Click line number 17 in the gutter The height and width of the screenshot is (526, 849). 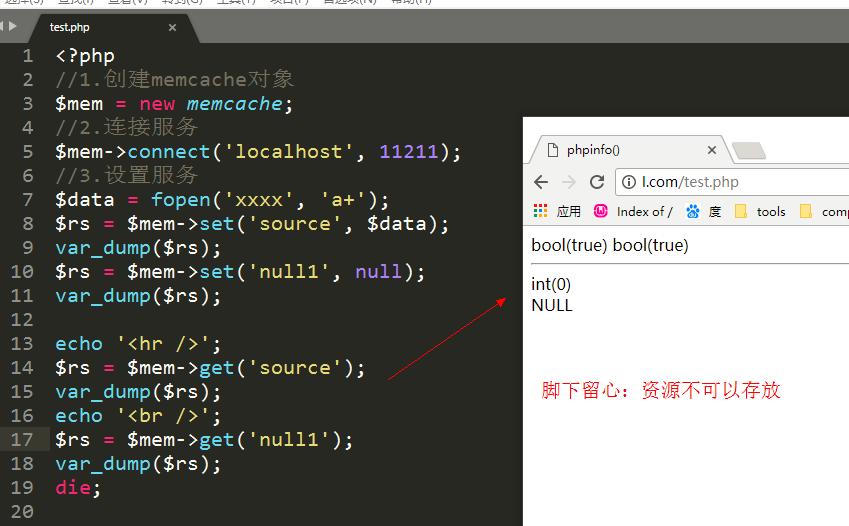[21, 440]
